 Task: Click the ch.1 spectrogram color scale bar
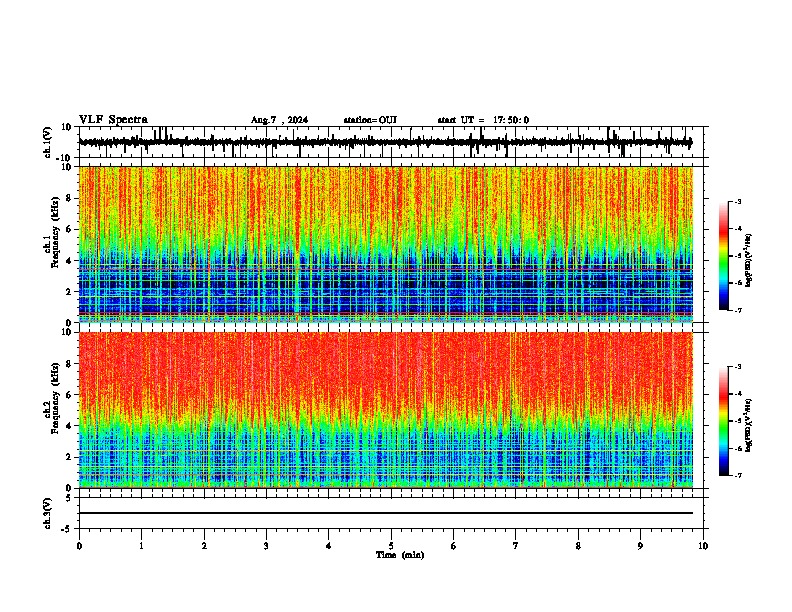click(x=724, y=256)
